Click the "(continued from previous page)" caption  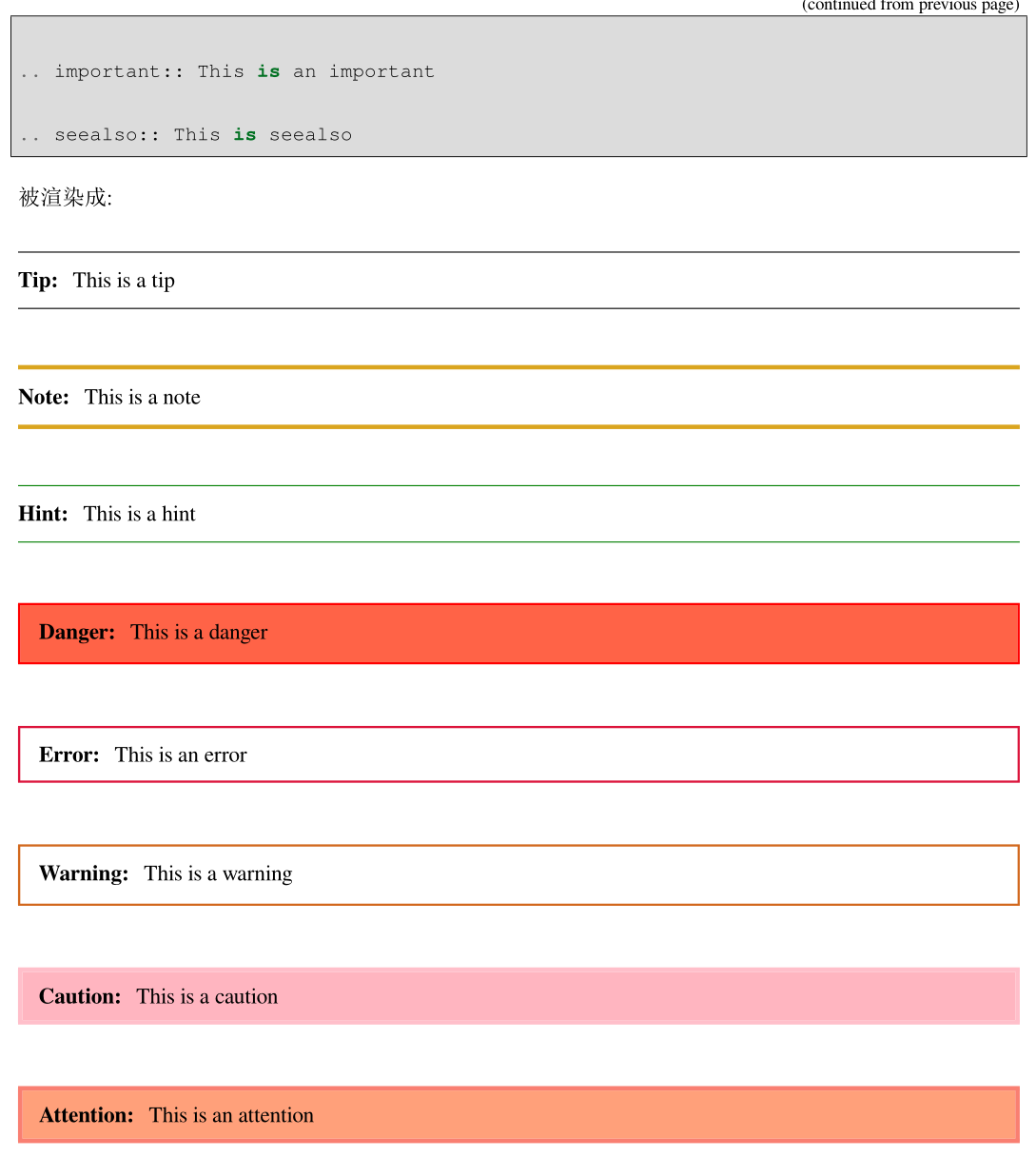click(909, 6)
